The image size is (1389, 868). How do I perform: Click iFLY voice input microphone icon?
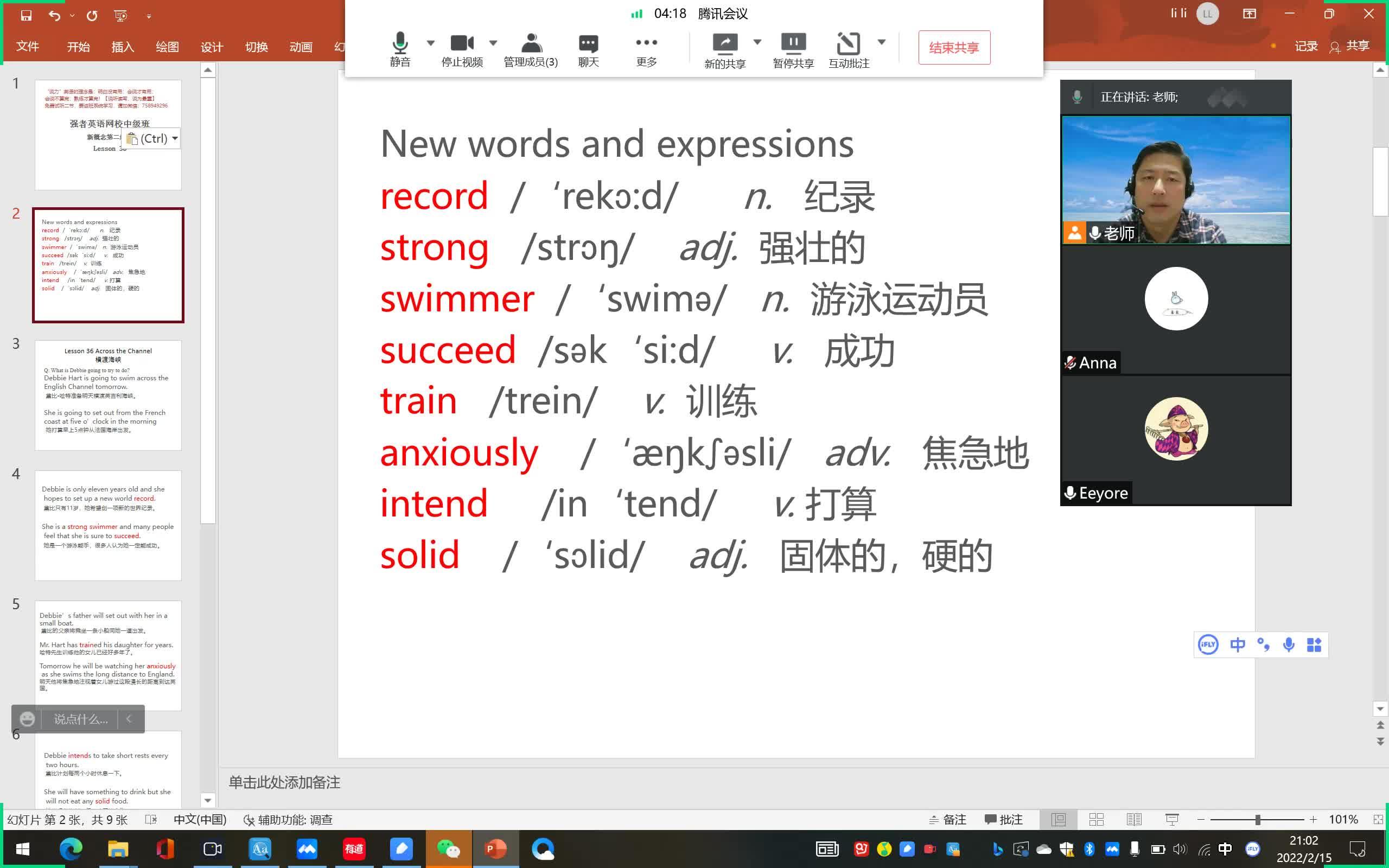coord(1289,644)
